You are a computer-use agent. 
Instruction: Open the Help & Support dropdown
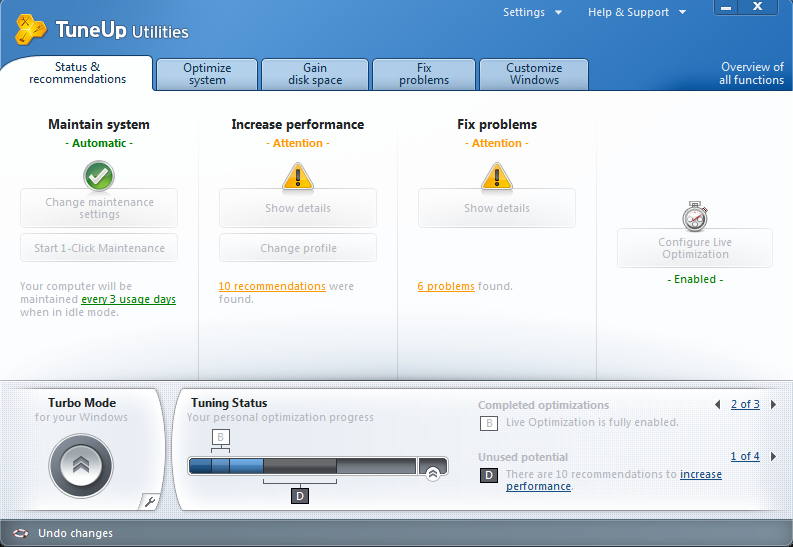point(637,12)
